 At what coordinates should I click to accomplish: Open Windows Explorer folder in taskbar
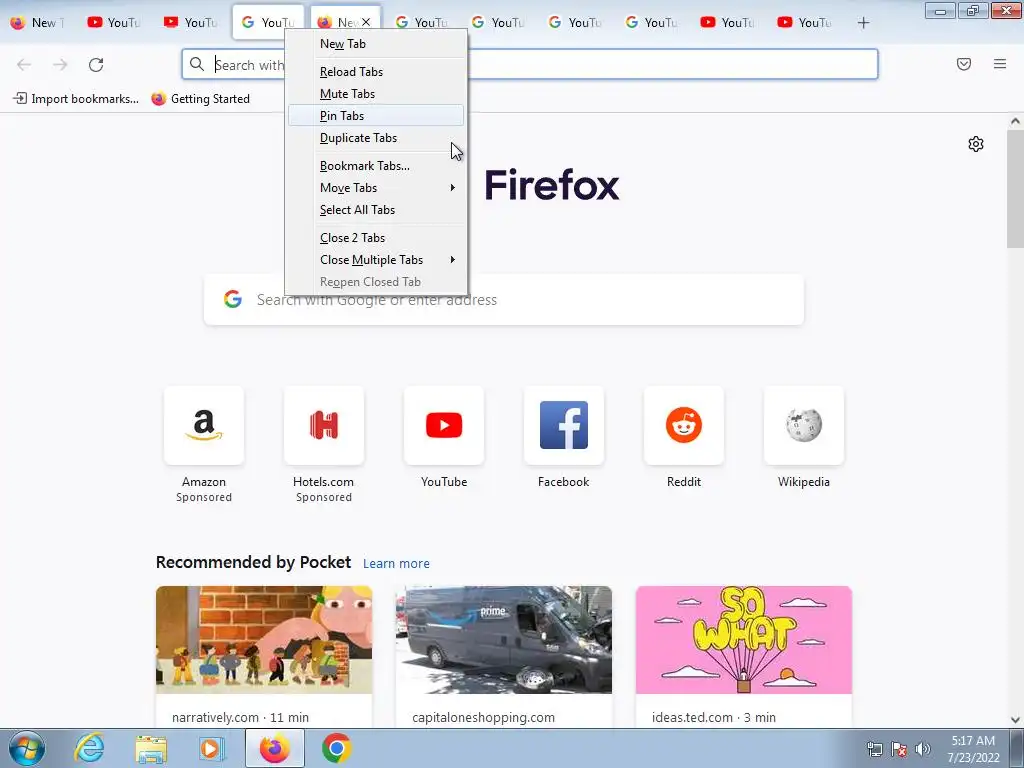coord(151,748)
